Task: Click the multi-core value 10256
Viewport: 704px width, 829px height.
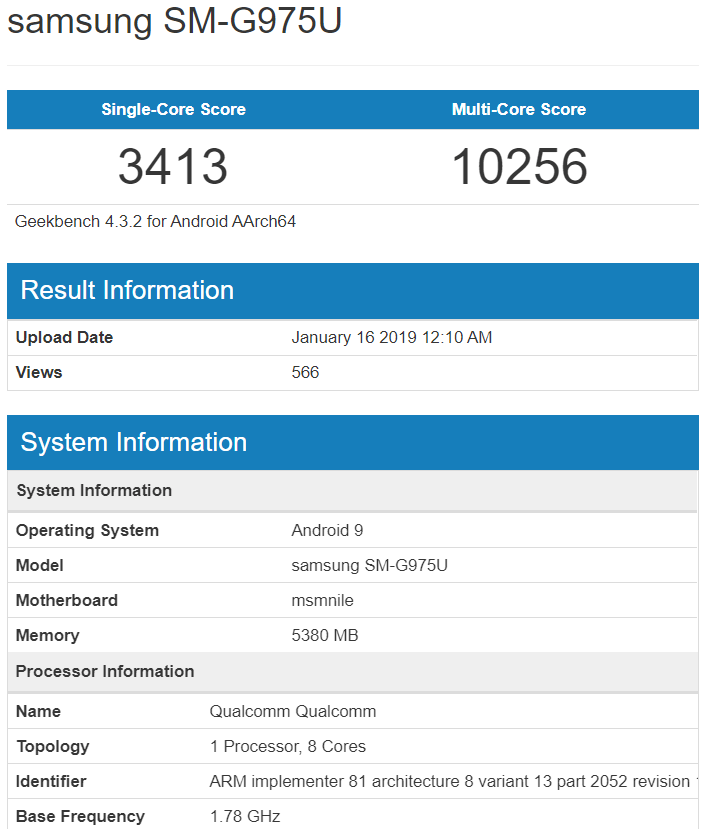Action: 519,167
